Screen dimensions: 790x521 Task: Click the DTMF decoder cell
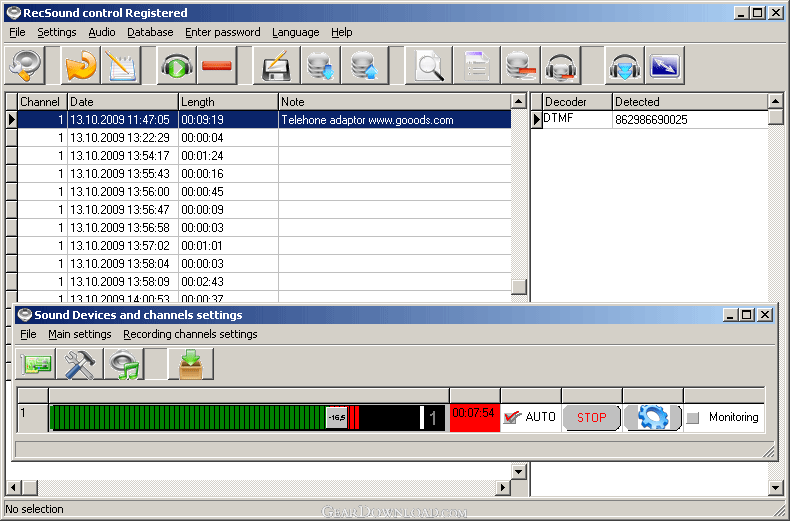click(x=577, y=119)
